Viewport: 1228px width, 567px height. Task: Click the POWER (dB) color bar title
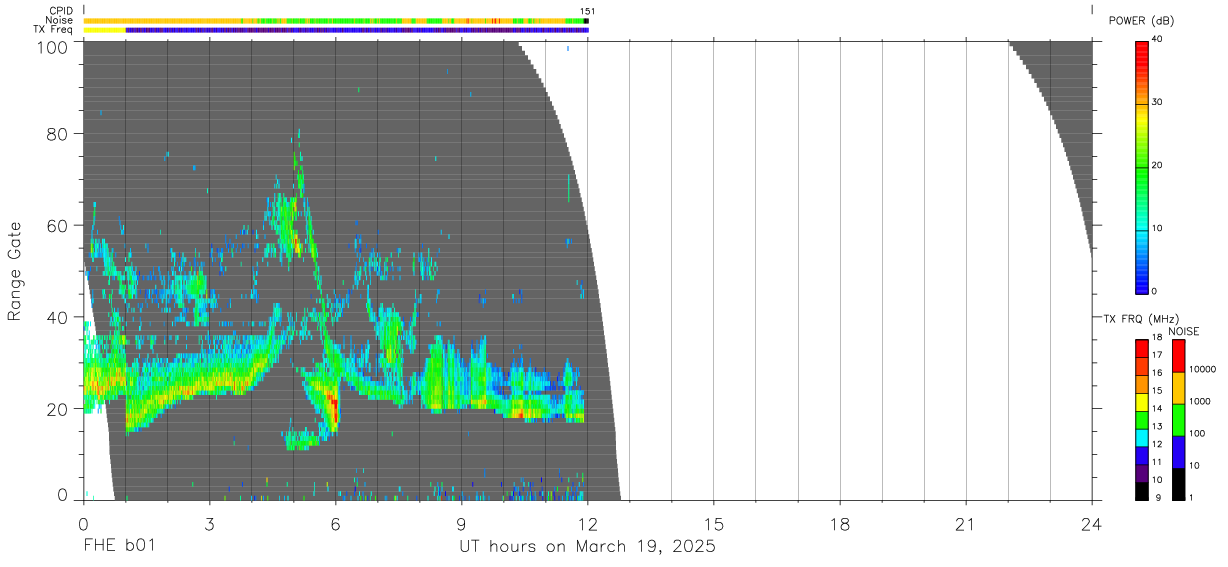click(x=1141, y=21)
